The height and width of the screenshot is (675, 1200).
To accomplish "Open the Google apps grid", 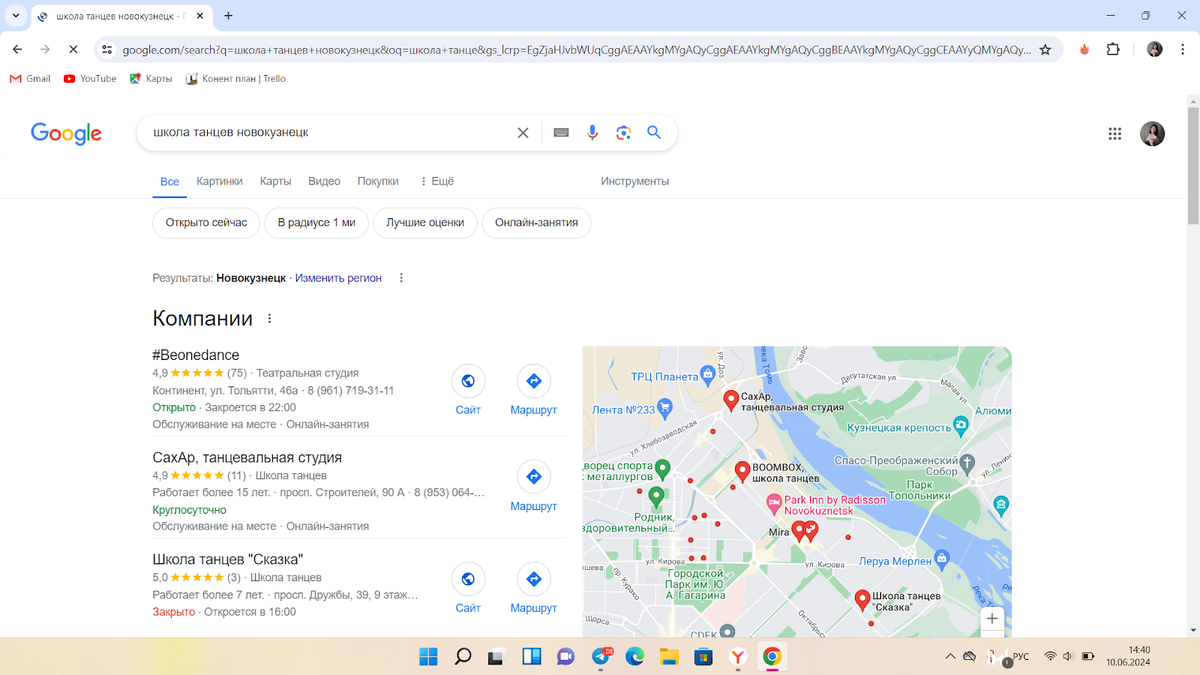I will [1115, 133].
